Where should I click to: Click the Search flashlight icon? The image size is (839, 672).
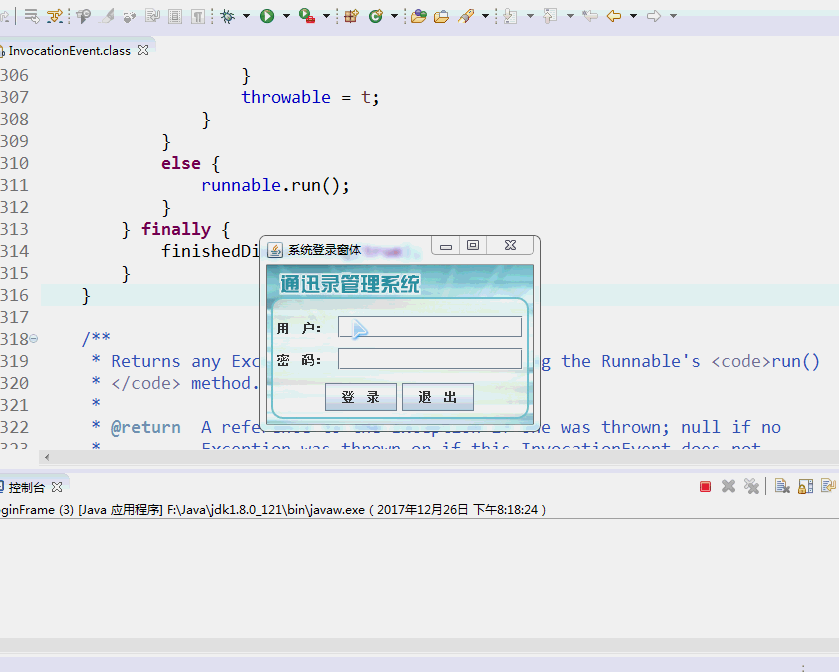tap(466, 17)
